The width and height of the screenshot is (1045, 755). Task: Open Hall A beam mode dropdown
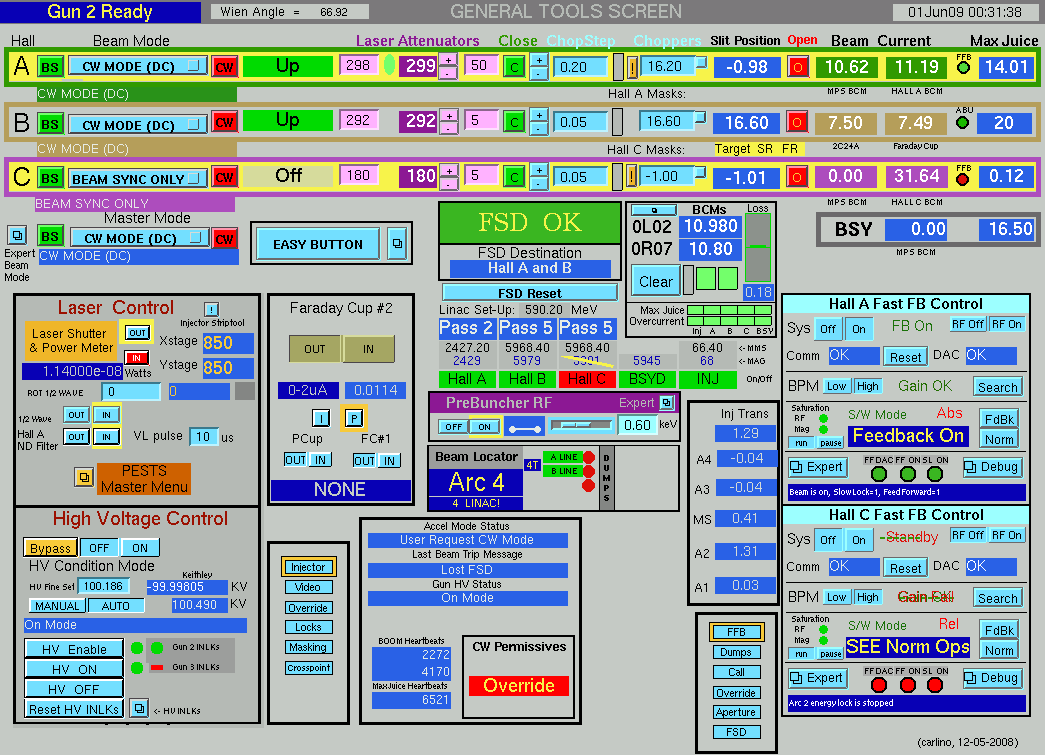[137, 66]
